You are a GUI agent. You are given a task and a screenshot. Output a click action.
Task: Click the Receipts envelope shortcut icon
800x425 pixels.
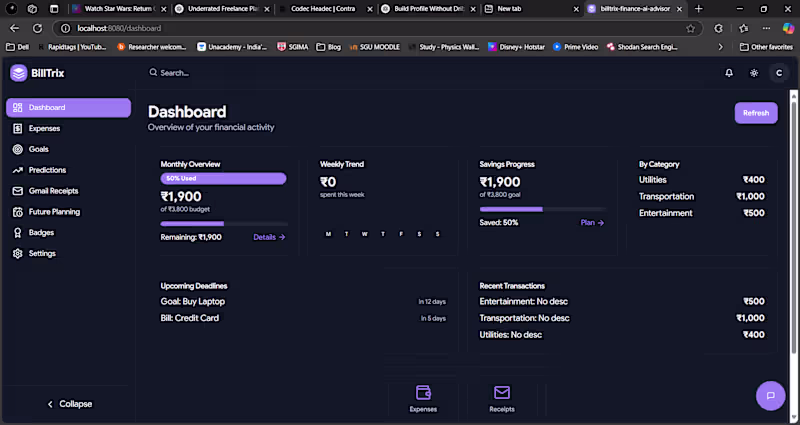[502, 392]
